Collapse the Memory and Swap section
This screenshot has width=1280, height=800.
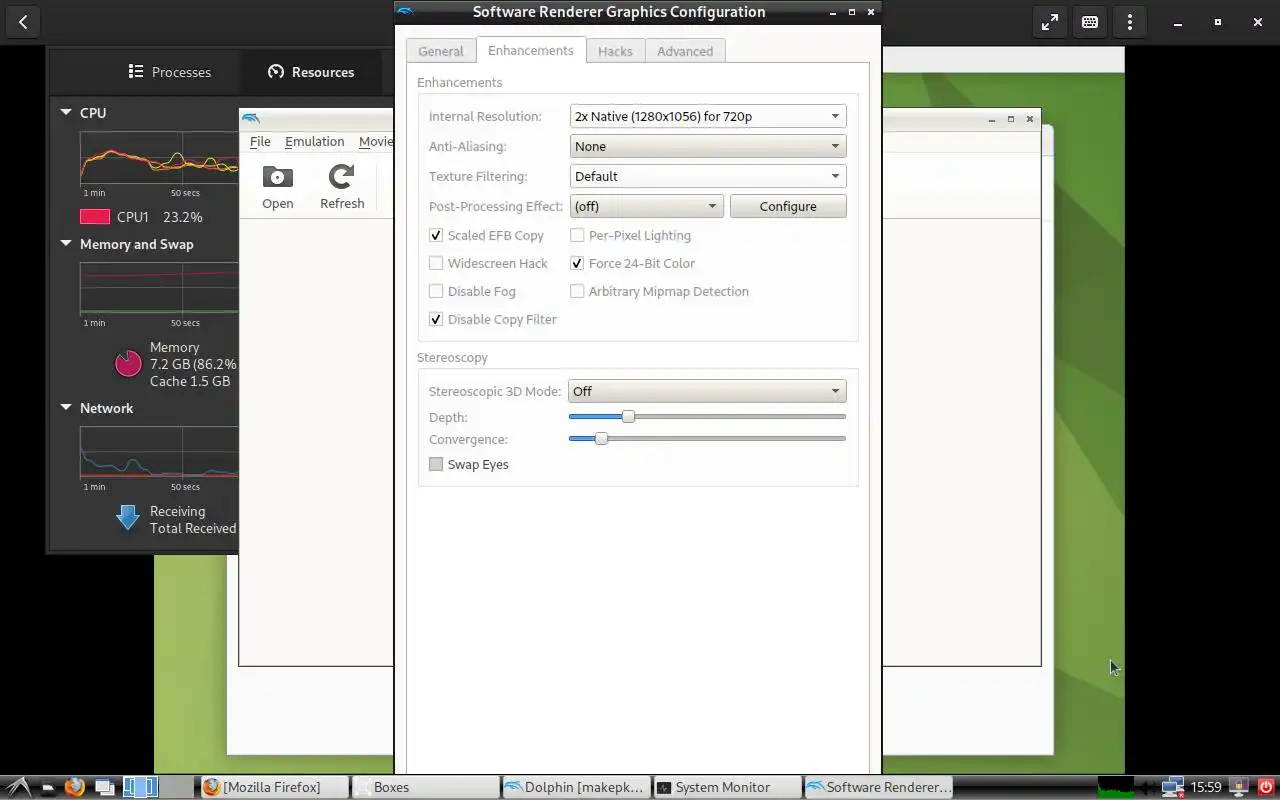[66, 244]
